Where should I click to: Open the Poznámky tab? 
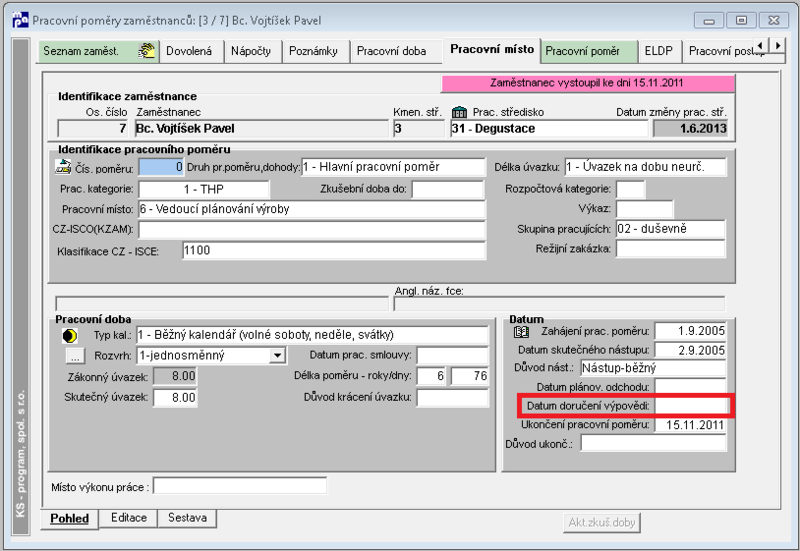pos(316,51)
